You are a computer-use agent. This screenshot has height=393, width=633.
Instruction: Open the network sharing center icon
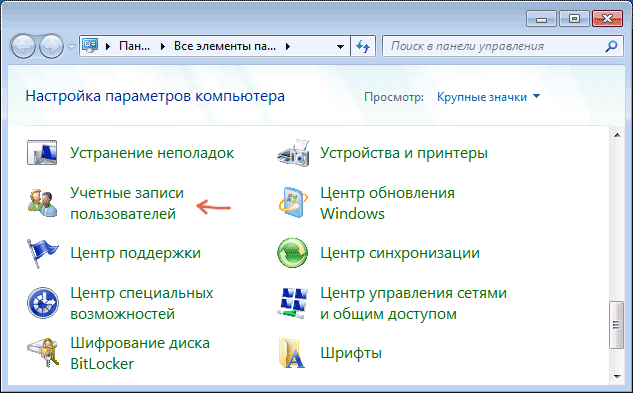[293, 303]
